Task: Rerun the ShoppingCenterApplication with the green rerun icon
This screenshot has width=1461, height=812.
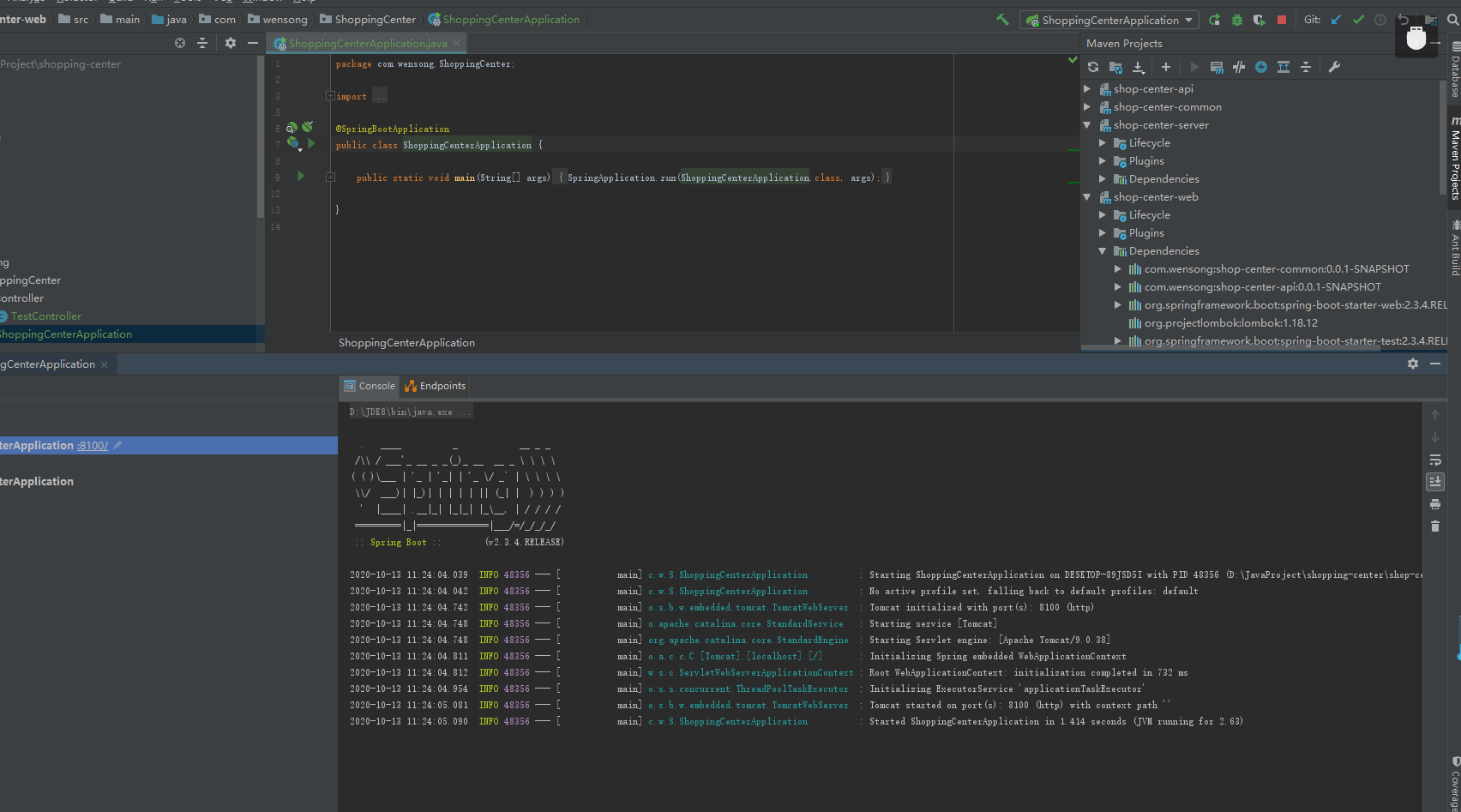Action: (1214, 20)
